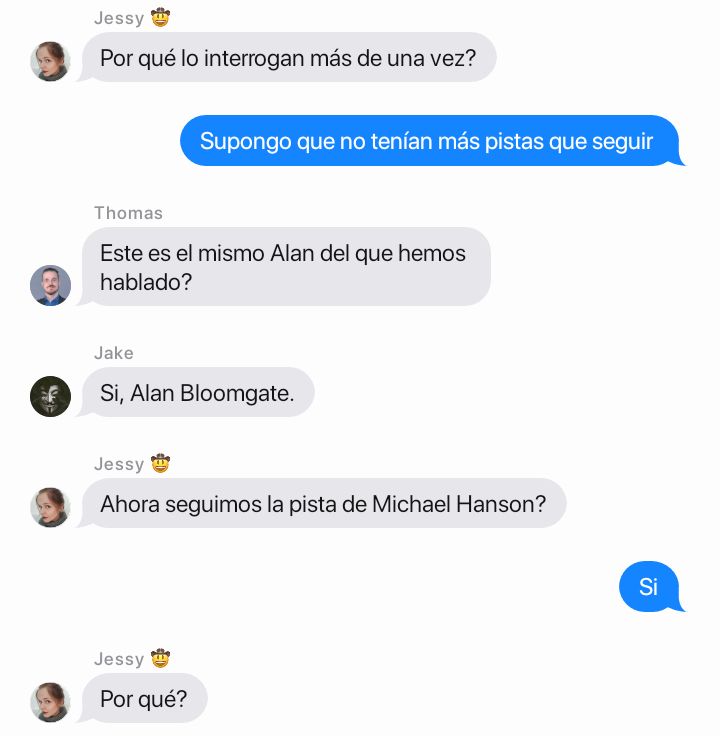Click the Thomas sender name label
This screenshot has width=720, height=736.
pyautogui.click(x=128, y=213)
